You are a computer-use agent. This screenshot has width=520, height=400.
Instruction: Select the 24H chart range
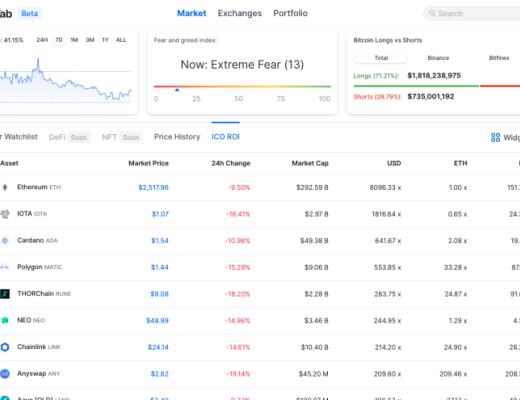[42, 40]
